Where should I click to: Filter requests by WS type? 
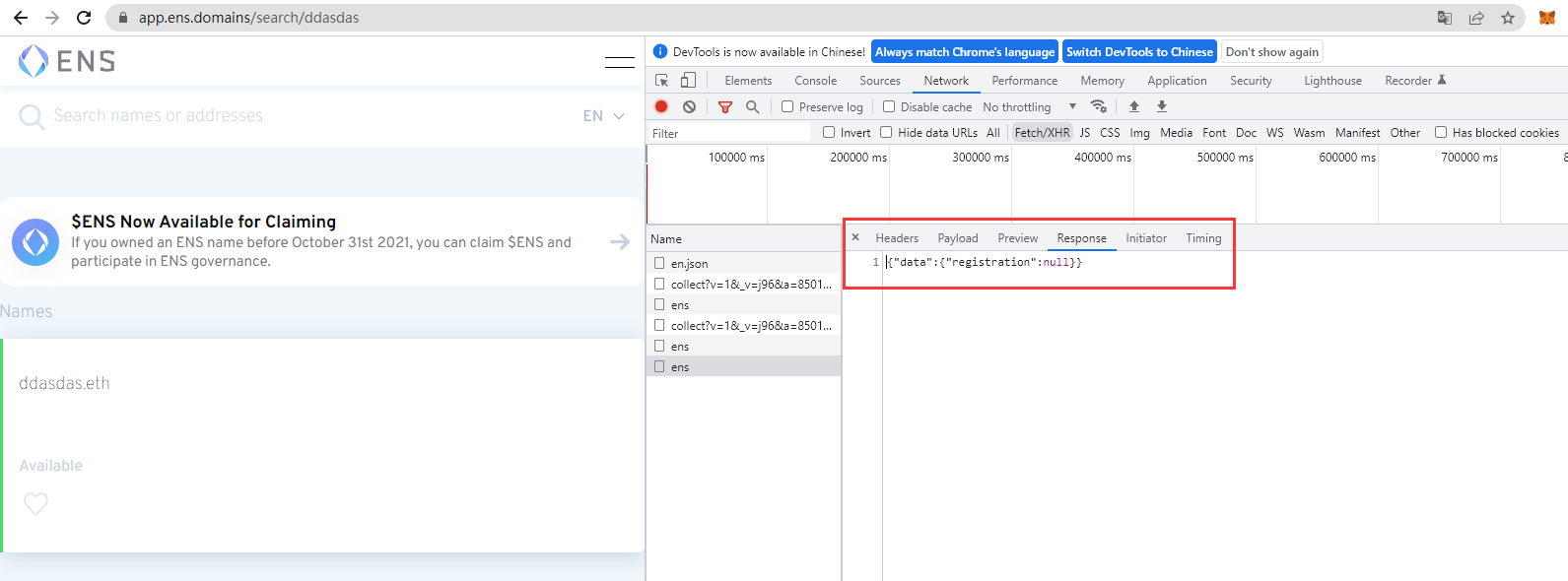click(x=1274, y=132)
